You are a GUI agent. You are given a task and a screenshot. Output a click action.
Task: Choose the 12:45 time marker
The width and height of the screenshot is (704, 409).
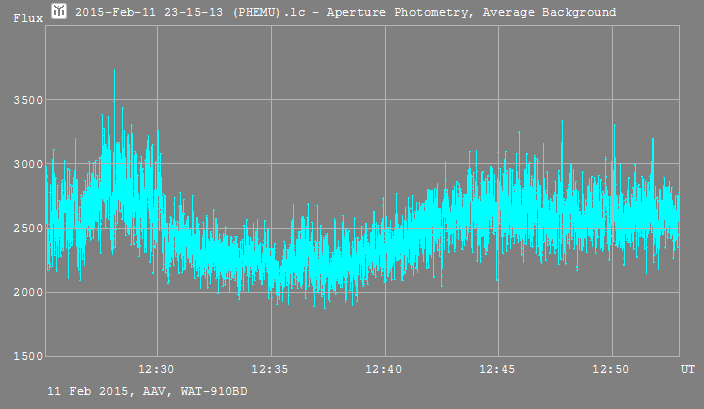pos(498,370)
